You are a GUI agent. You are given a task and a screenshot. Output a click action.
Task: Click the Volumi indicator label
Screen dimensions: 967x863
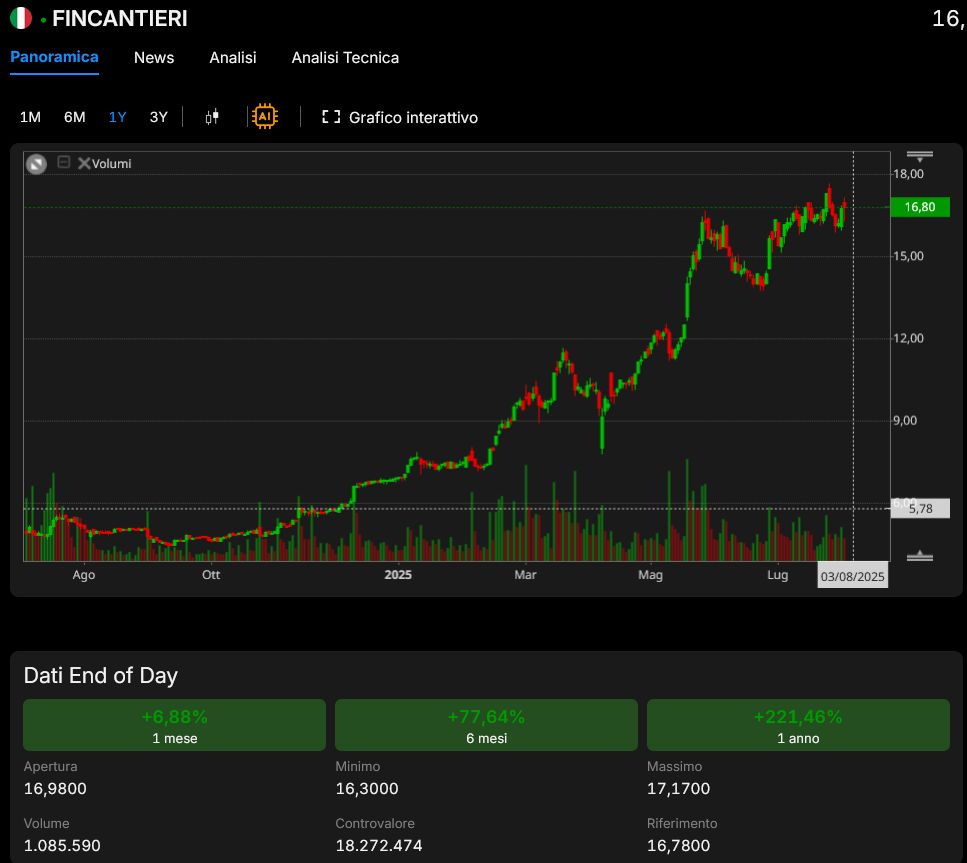tap(112, 163)
